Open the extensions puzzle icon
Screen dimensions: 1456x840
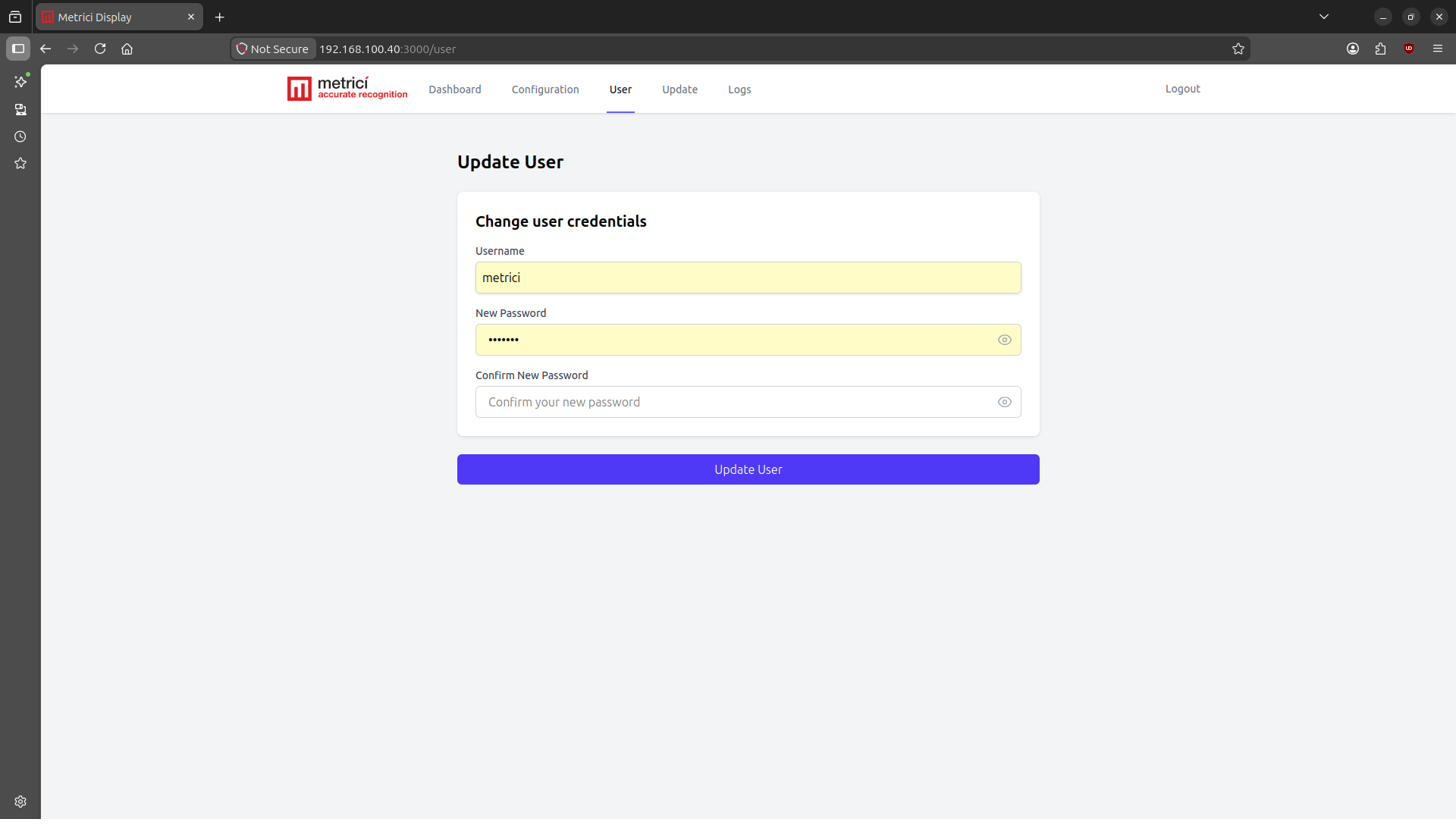click(x=1381, y=49)
